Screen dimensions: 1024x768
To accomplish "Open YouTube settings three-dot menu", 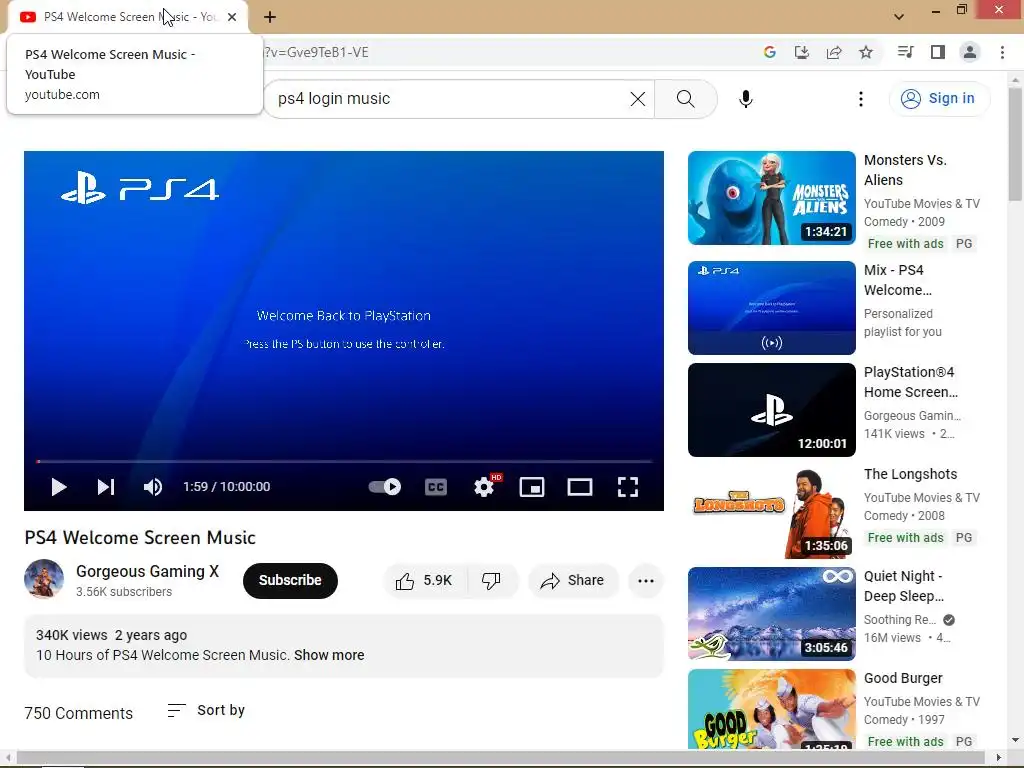I will 861,99.
